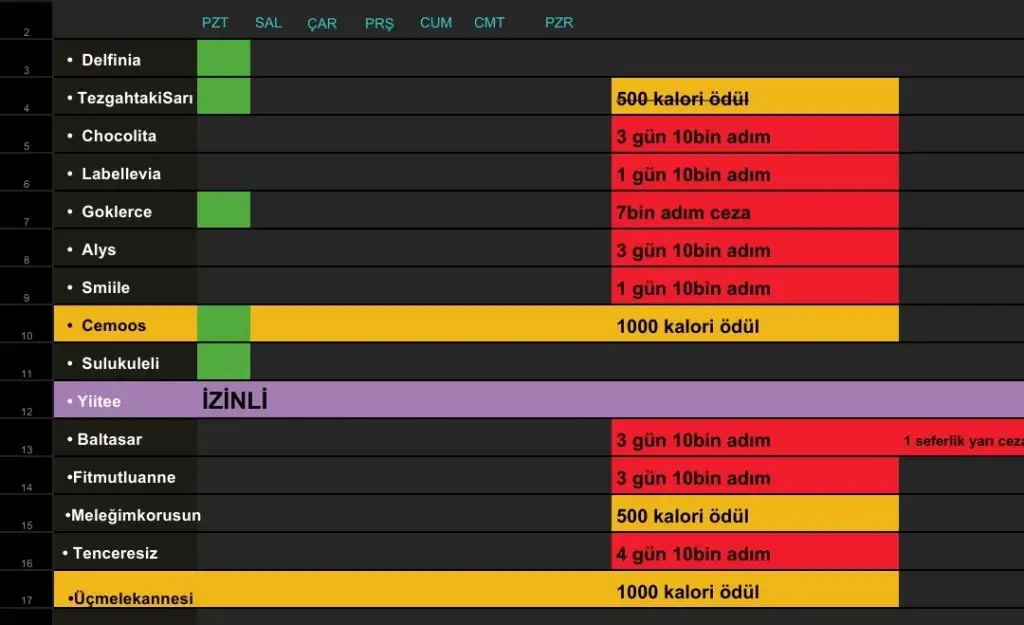The width and height of the screenshot is (1024, 625).
Task: Select the "1 seferlik yarı ceza" cell
Action: click(962, 440)
